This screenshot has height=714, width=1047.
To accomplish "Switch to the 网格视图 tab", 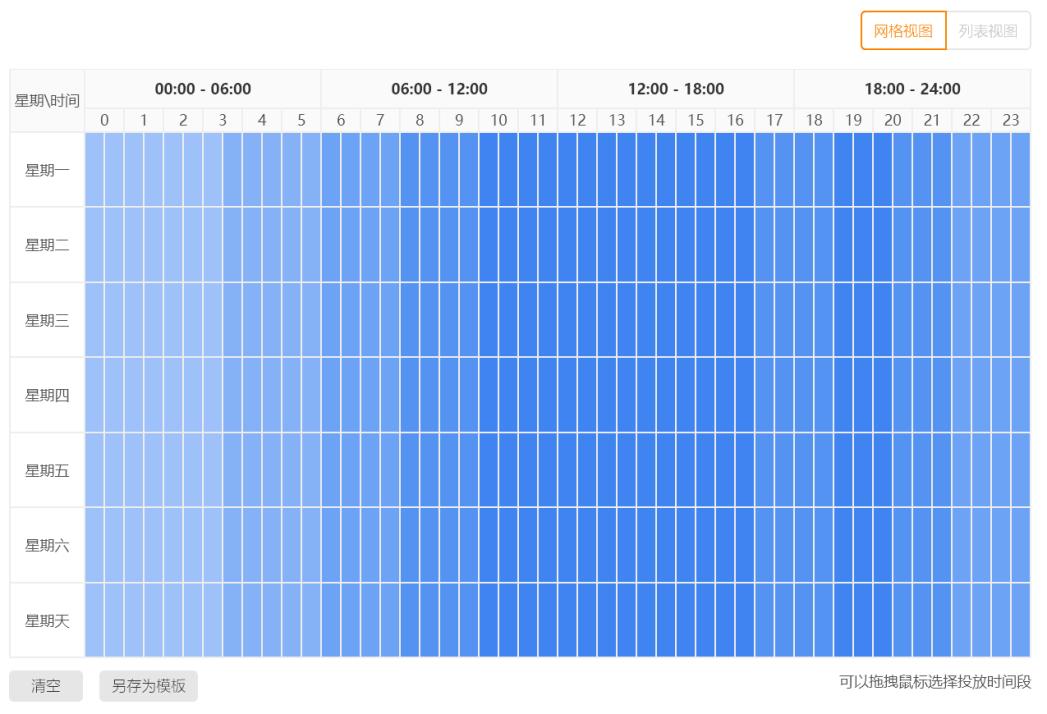I will (x=903, y=31).
